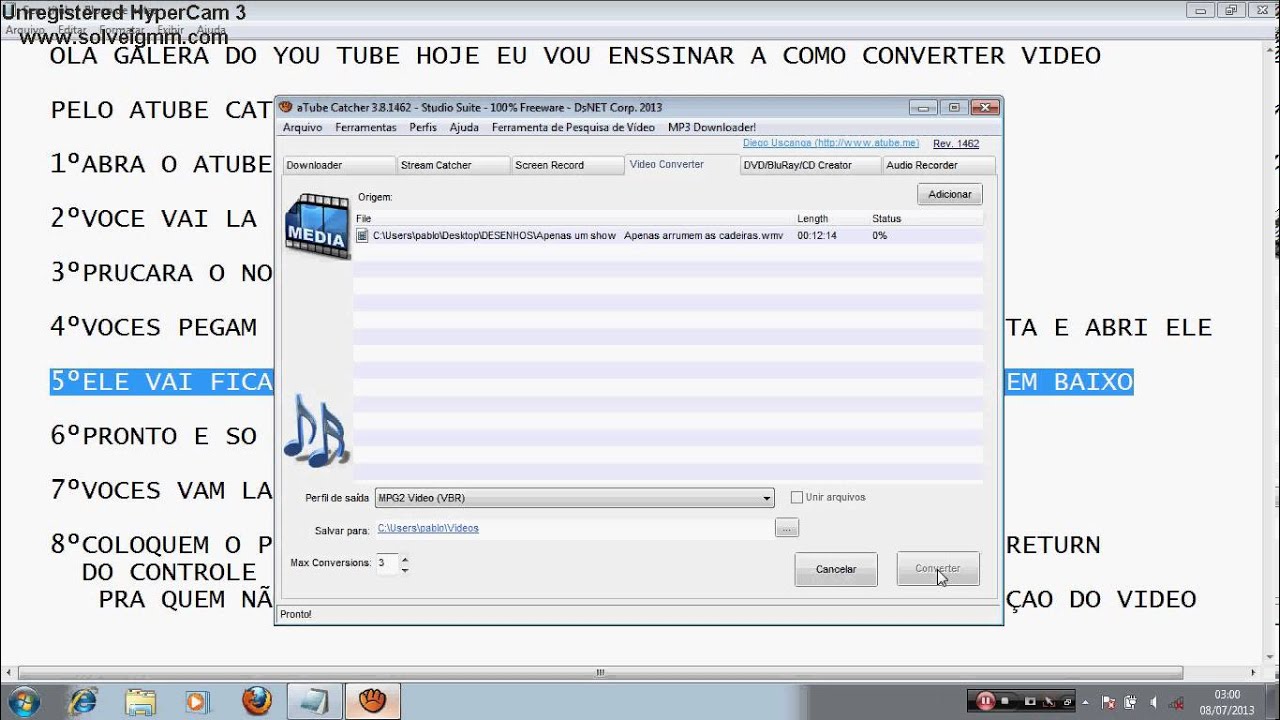This screenshot has width=1280, height=720.
Task: Click aTube Catcher taskbar button
Action: click(x=373, y=701)
